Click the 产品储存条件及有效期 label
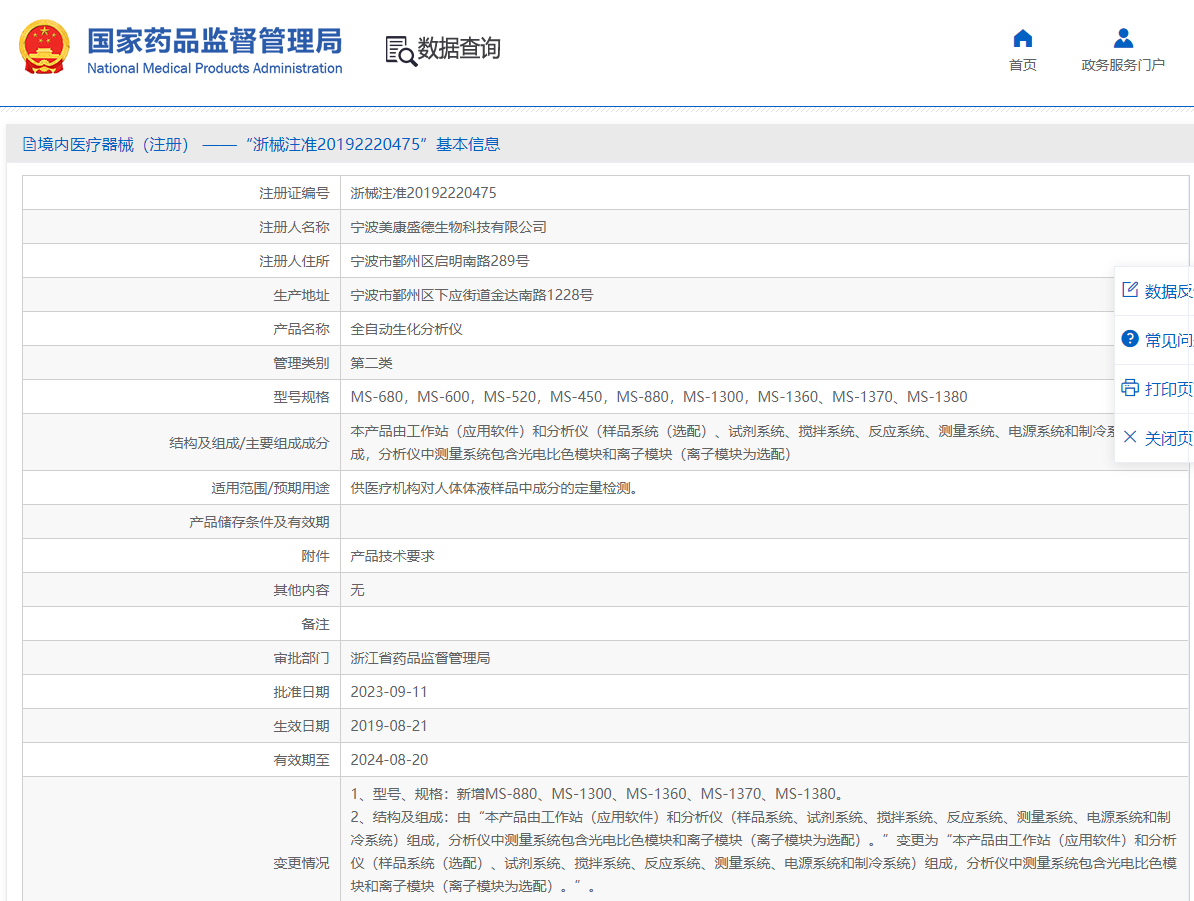The height and width of the screenshot is (901, 1194). 260,522
